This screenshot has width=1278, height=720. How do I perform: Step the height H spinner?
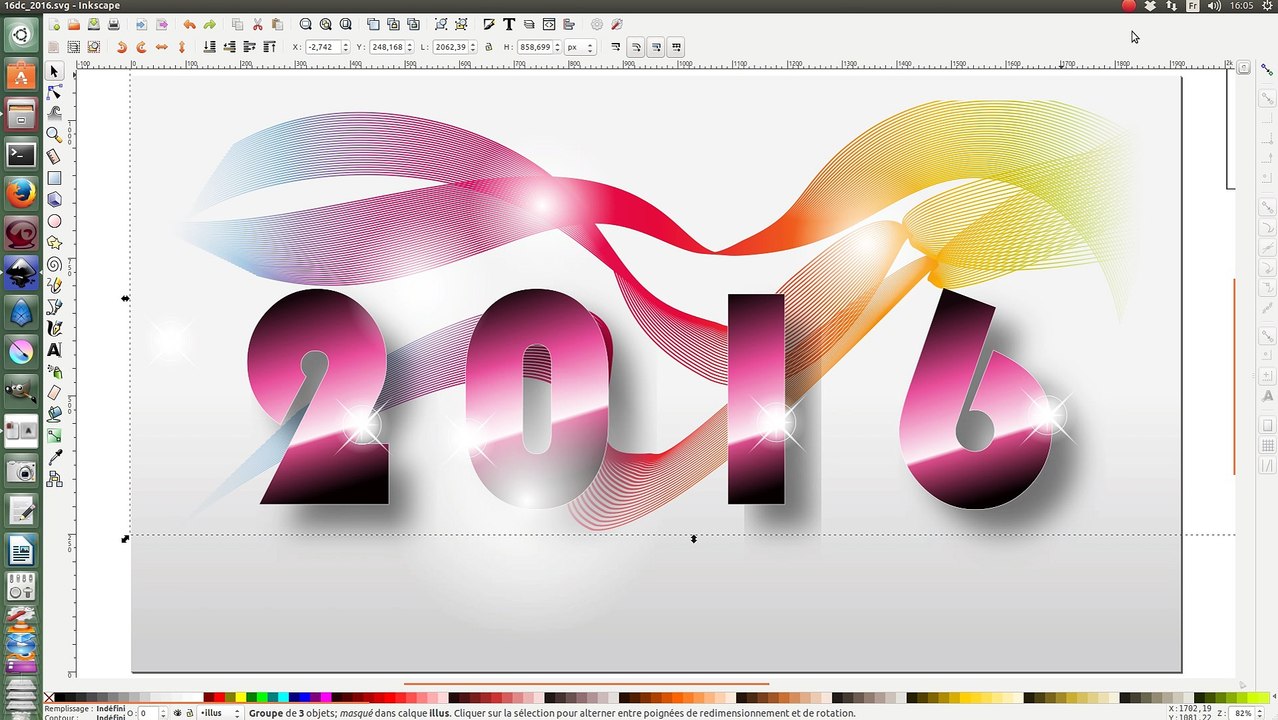point(558,47)
